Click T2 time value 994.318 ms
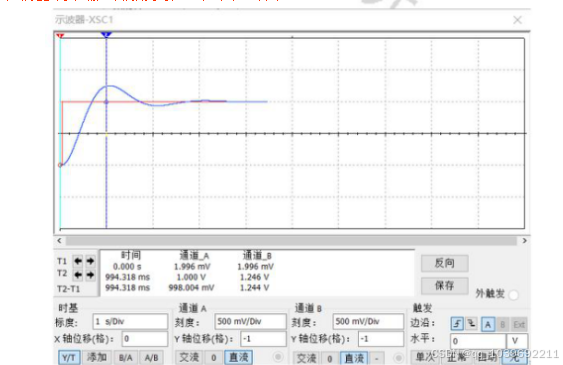 (x=127, y=277)
